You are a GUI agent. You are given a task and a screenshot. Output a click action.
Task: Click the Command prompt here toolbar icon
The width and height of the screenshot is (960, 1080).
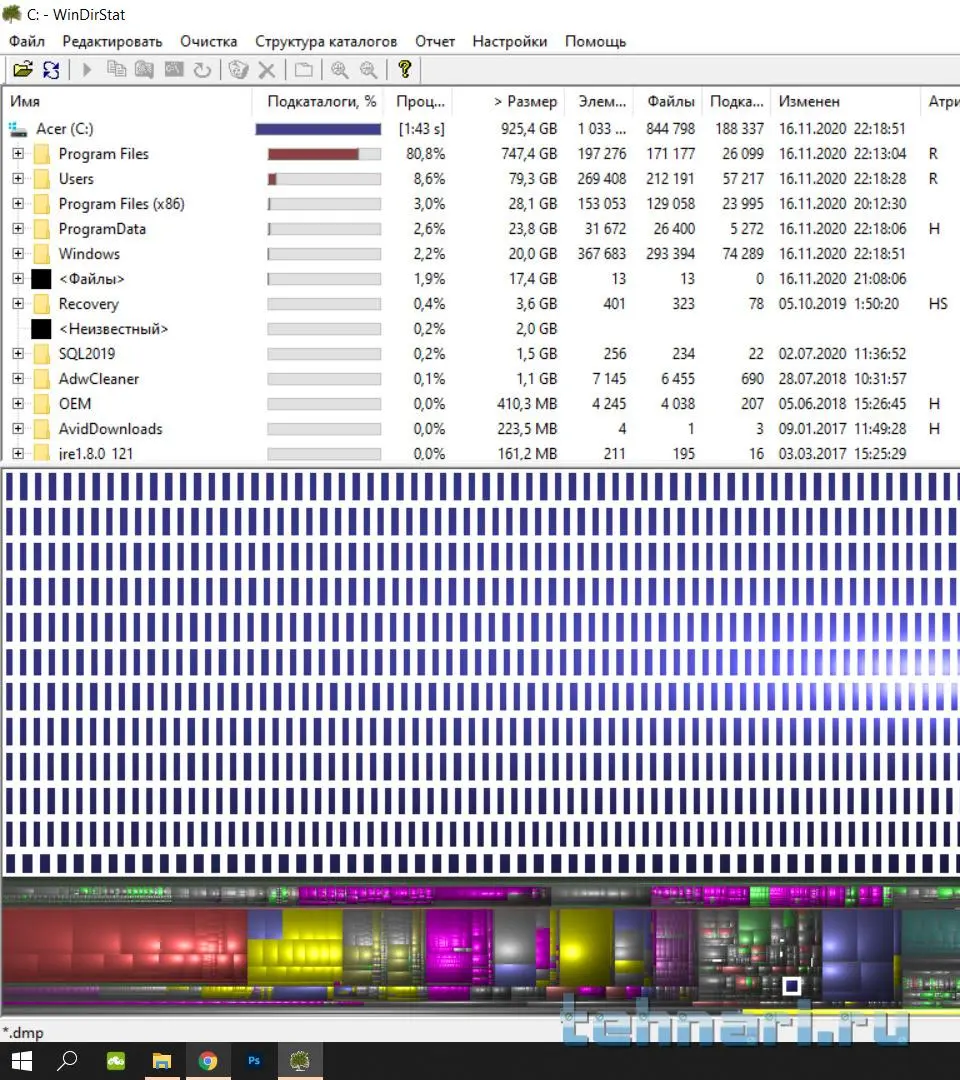pyautogui.click(x=174, y=70)
